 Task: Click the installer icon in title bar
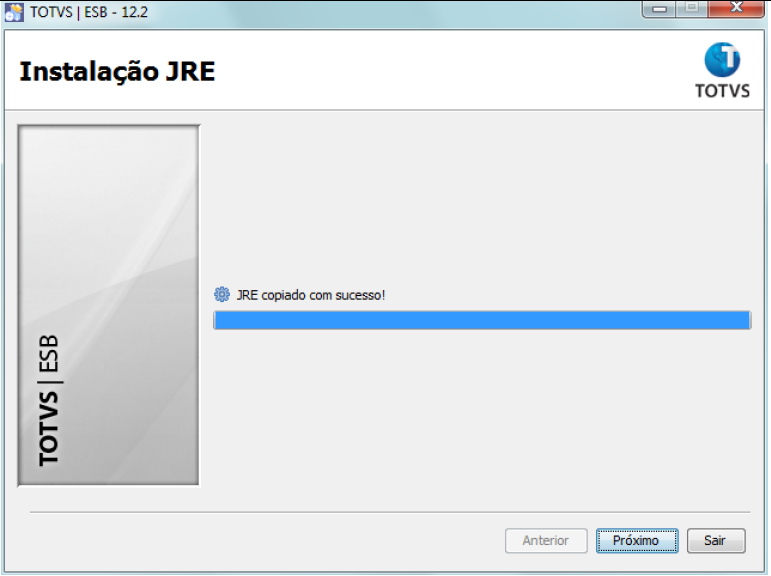tap(14, 11)
